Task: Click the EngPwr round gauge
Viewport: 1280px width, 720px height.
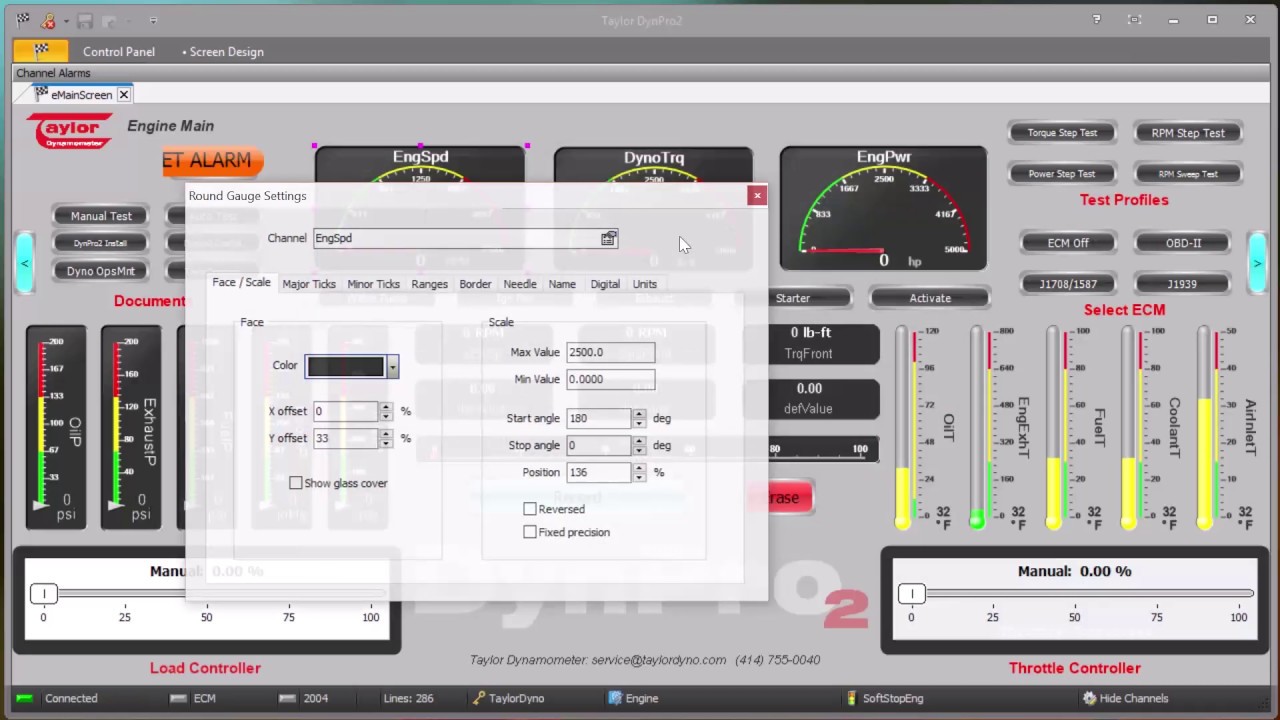Action: coord(883,208)
